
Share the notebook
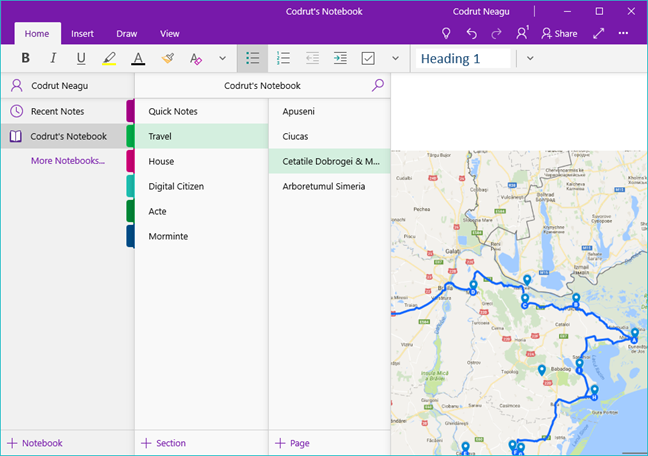559,33
